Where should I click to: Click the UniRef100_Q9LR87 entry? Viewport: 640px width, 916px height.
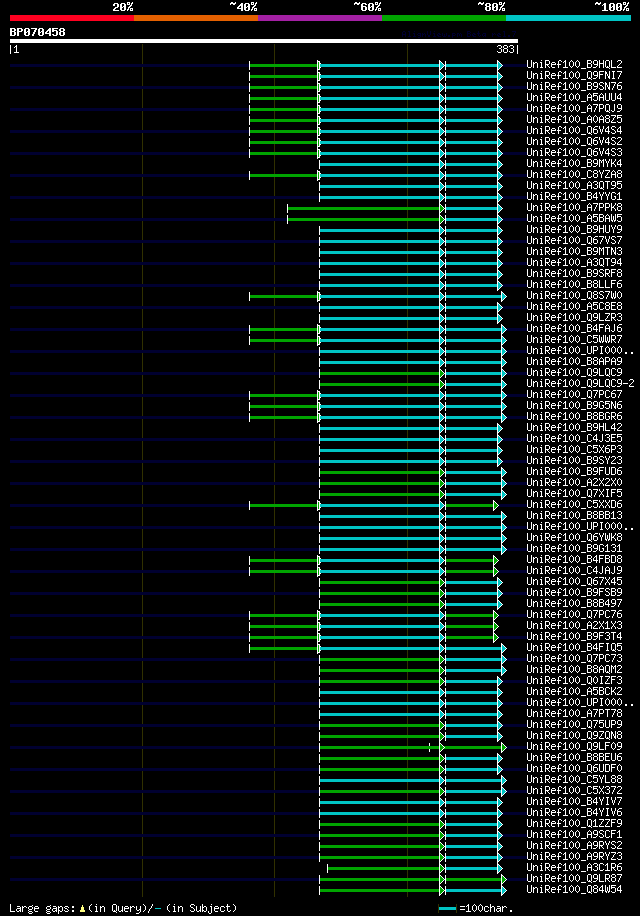(x=574, y=879)
